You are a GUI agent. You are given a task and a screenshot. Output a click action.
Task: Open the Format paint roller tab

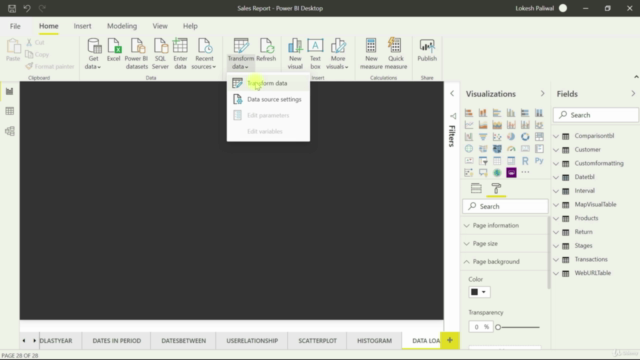pos(496,188)
